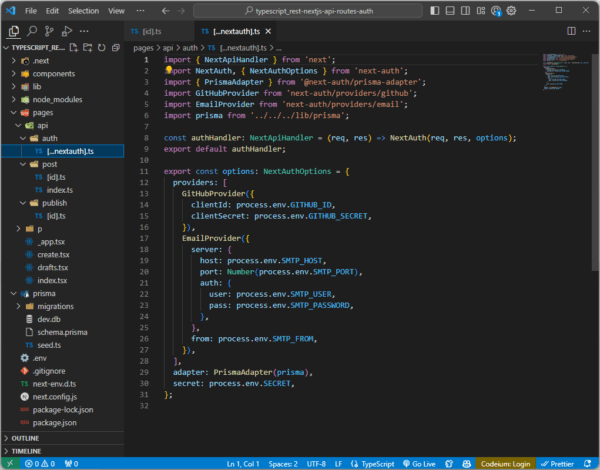Open the Explorer view in the activity bar

pos(14,31)
